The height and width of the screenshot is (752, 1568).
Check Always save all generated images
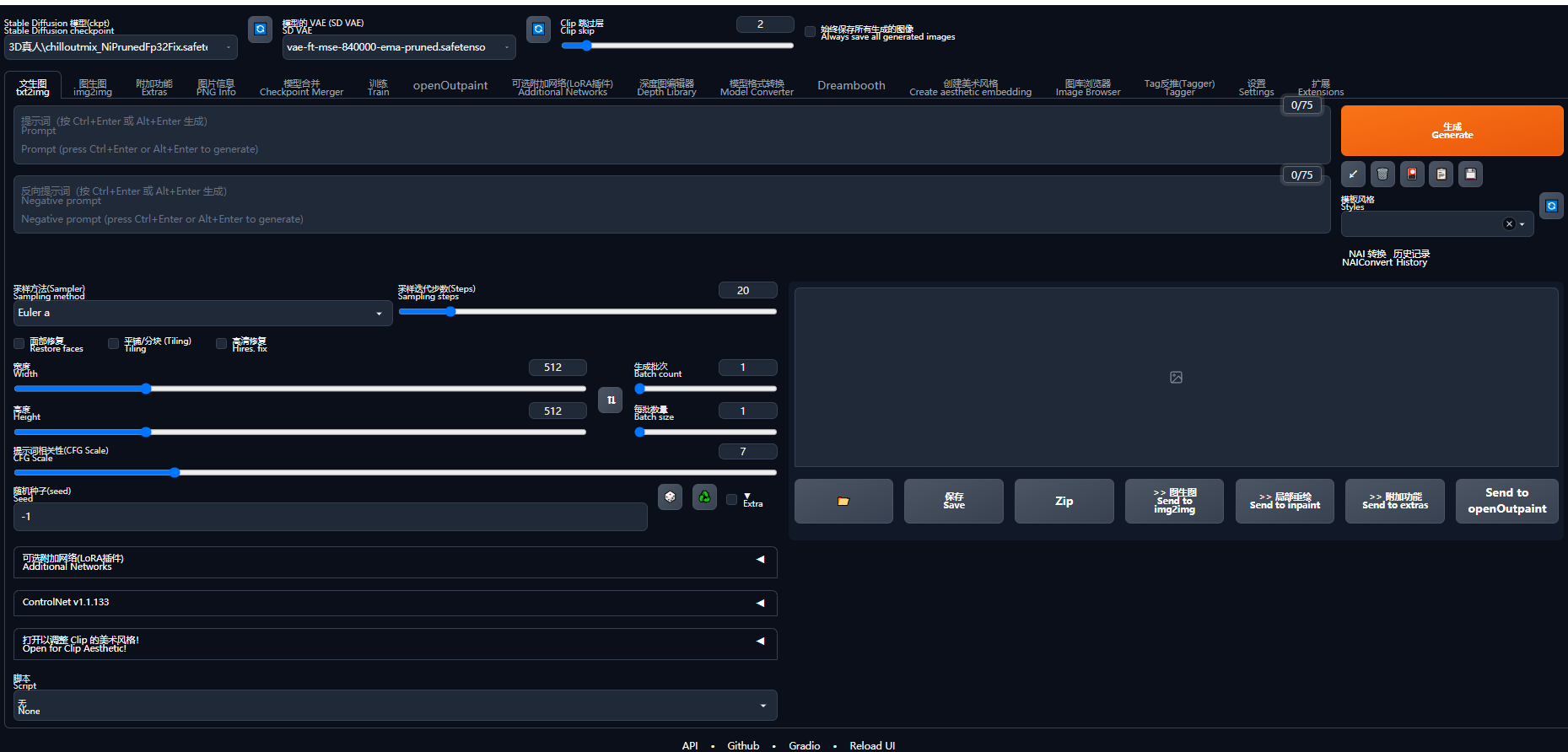tap(811, 32)
